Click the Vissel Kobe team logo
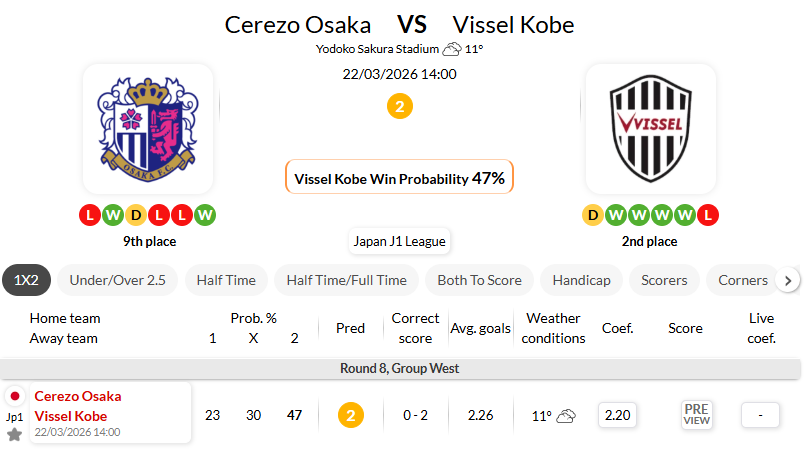804x460 pixels. tap(651, 129)
